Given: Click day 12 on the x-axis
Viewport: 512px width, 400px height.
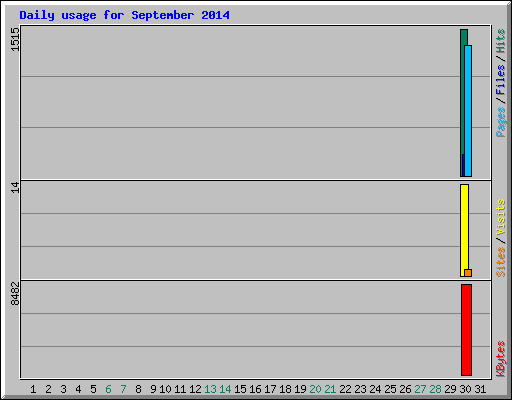Looking at the screenshot, I should (195, 389).
